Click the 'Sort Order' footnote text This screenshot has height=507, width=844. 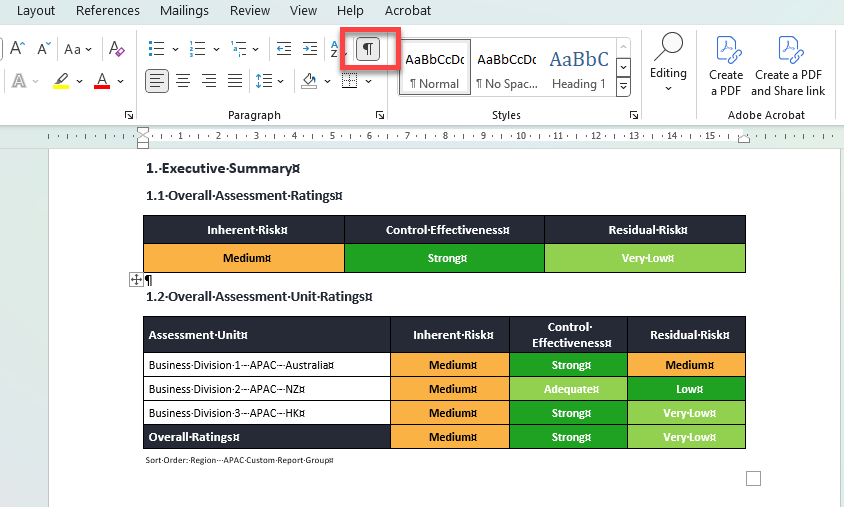240,460
